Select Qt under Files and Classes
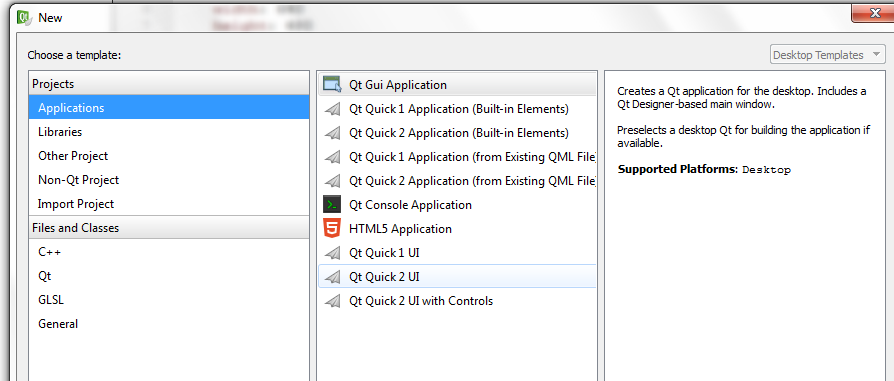The image size is (894, 381). [x=169, y=275]
